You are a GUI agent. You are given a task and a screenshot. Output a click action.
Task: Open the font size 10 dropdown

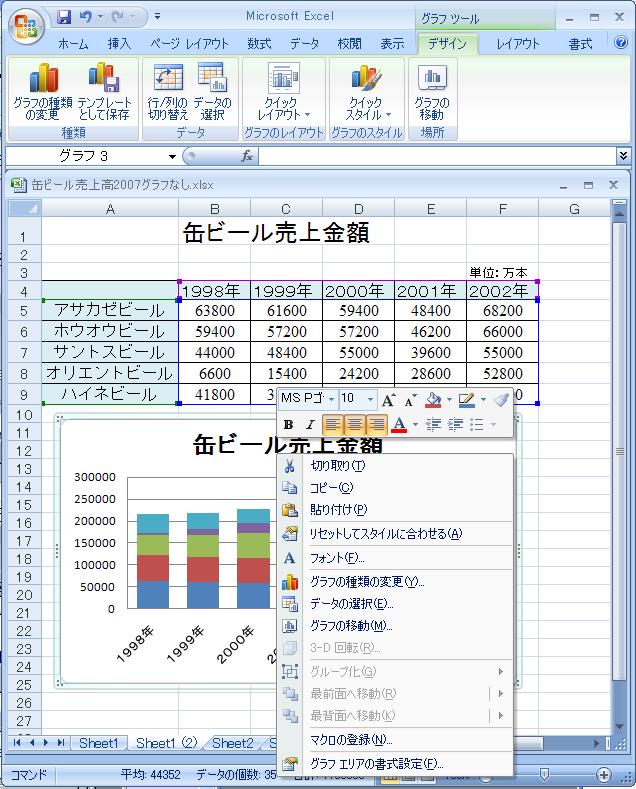(x=370, y=400)
